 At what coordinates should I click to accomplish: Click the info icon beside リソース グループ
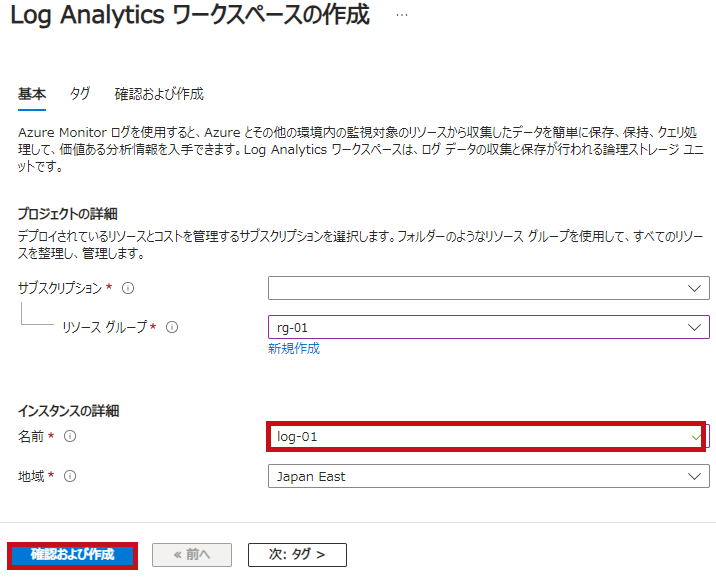click(172, 327)
